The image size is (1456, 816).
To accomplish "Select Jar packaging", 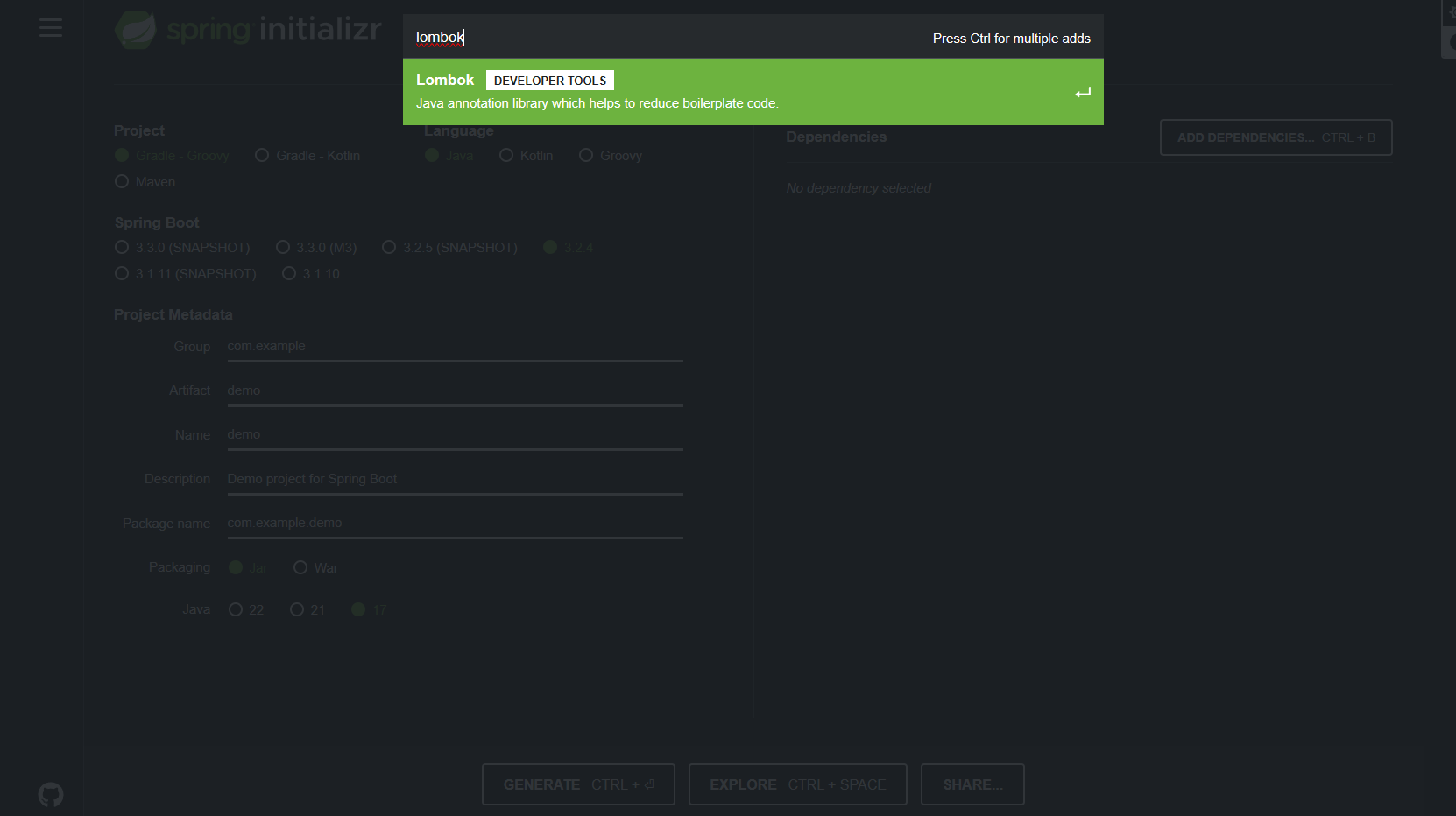I will [x=248, y=567].
